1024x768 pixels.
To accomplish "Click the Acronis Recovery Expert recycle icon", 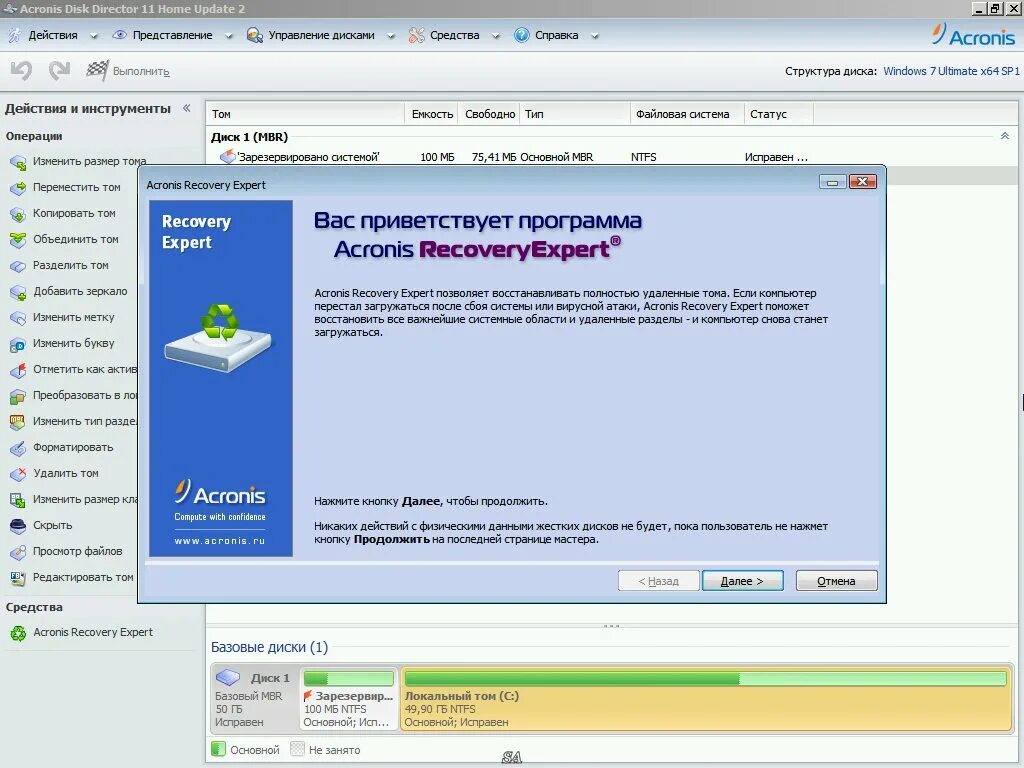I will [x=18, y=633].
